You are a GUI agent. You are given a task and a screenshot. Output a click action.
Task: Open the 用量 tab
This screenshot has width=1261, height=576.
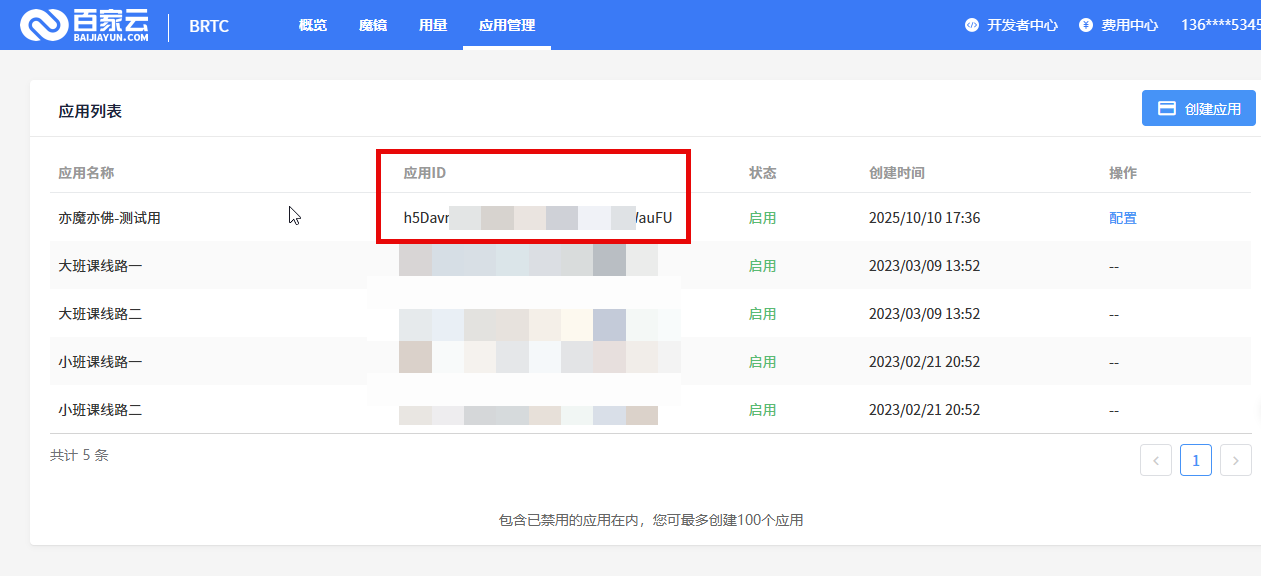433,25
